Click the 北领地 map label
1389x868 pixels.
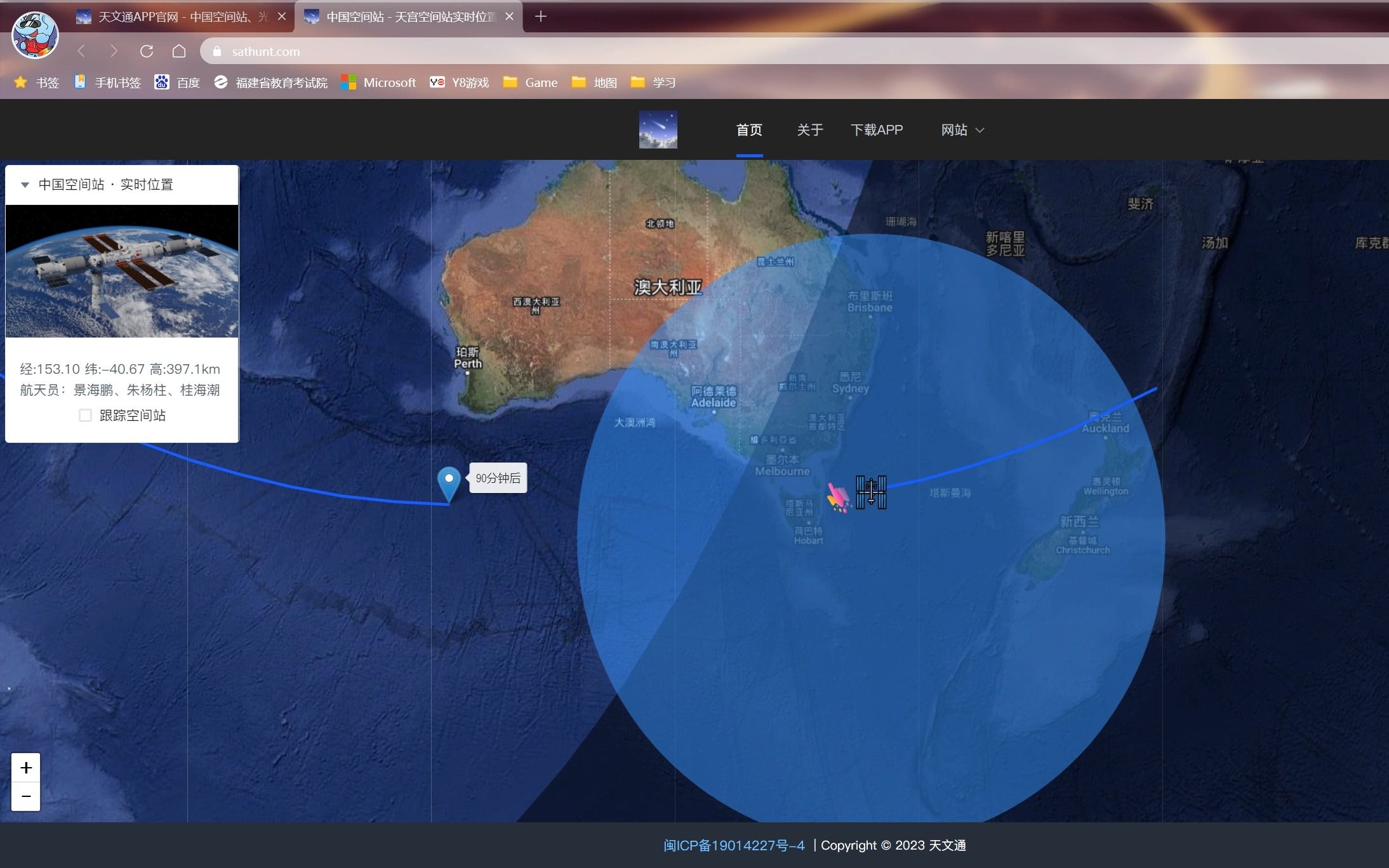[660, 223]
